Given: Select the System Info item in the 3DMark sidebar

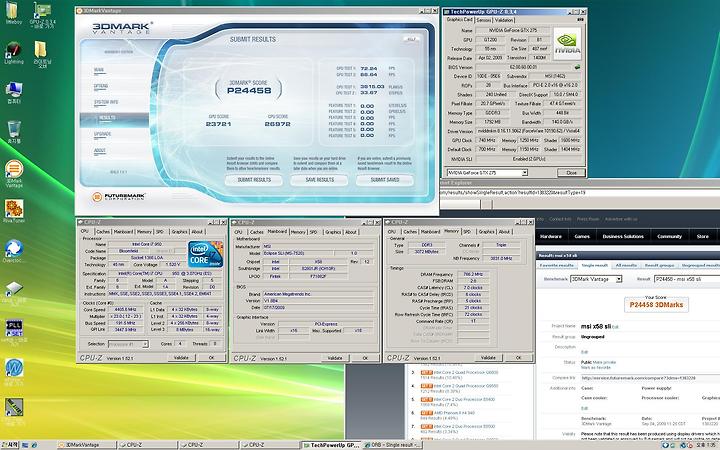Looking at the screenshot, I should [106, 102].
